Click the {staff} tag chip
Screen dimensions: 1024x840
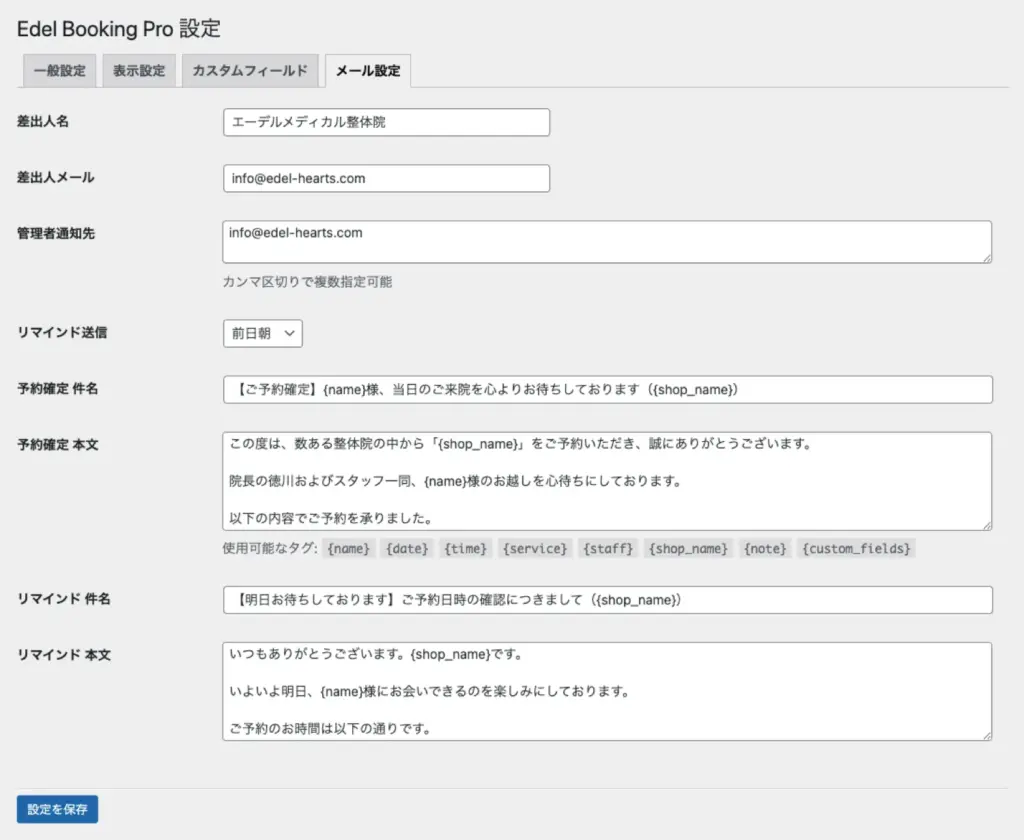[609, 549]
